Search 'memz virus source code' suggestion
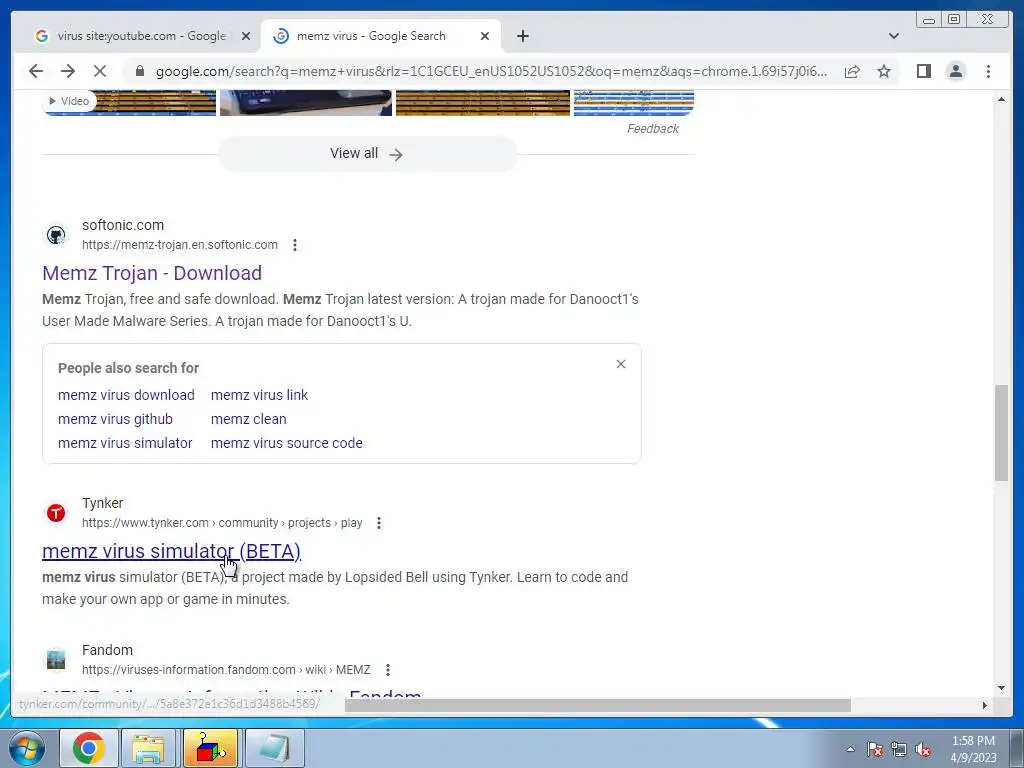 click(x=286, y=443)
